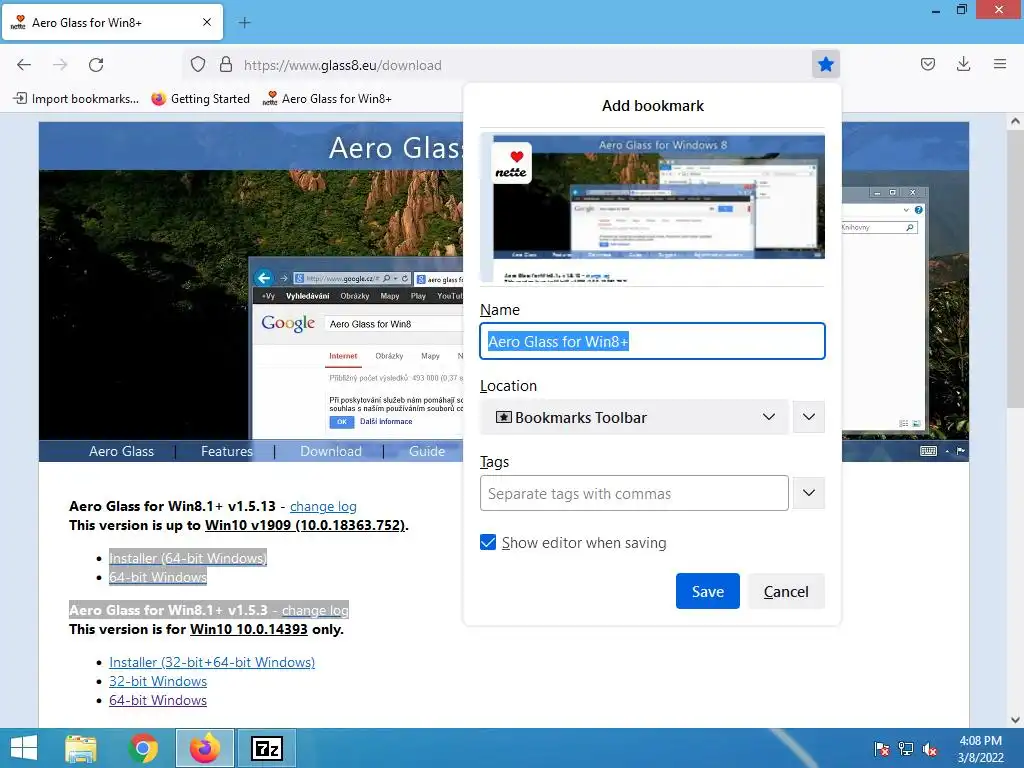The height and width of the screenshot is (768, 1024).
Task: Show the Downloads panel
Action: pos(963,64)
